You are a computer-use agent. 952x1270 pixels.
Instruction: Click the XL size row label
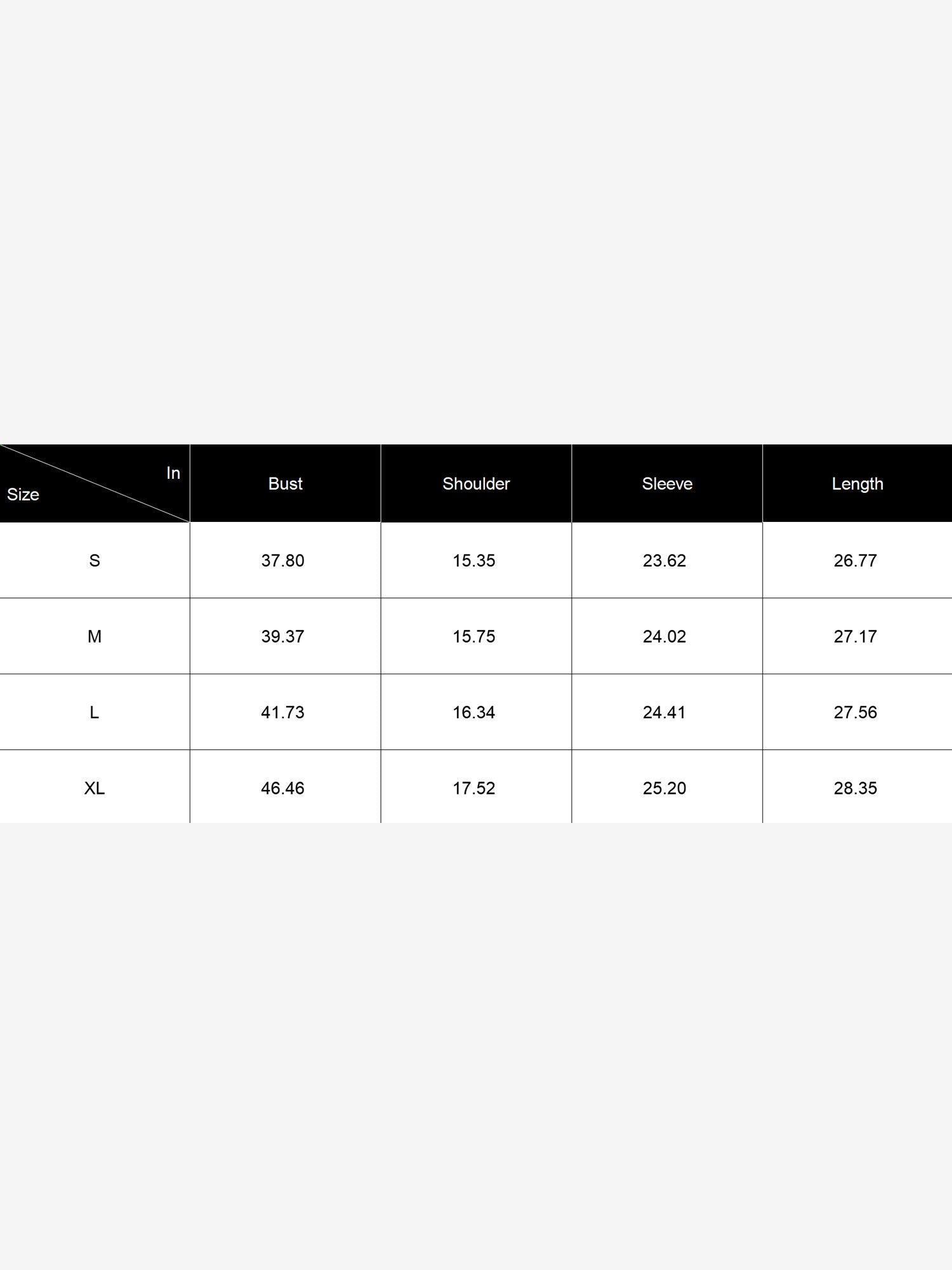(x=95, y=788)
